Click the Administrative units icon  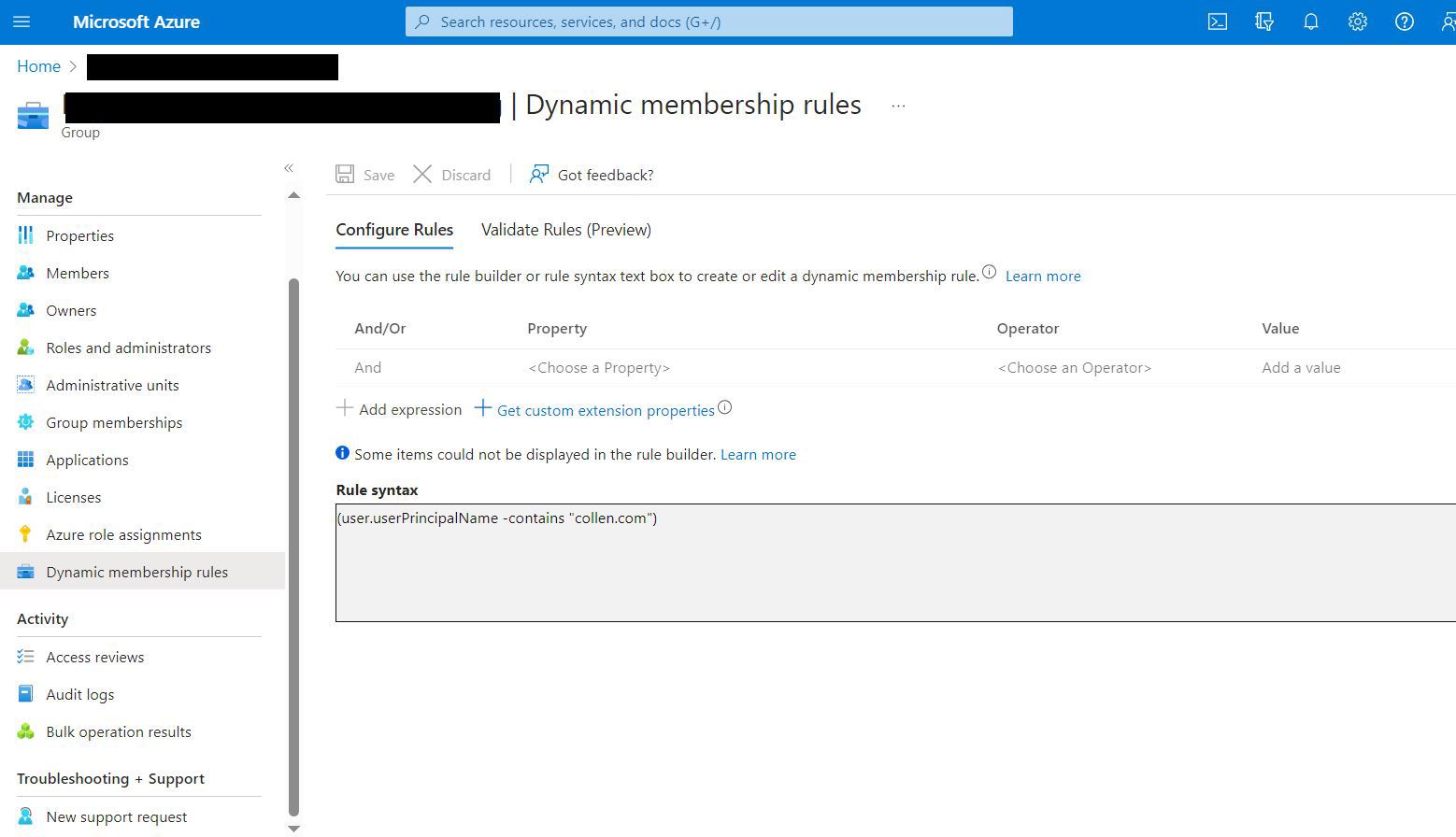(25, 385)
